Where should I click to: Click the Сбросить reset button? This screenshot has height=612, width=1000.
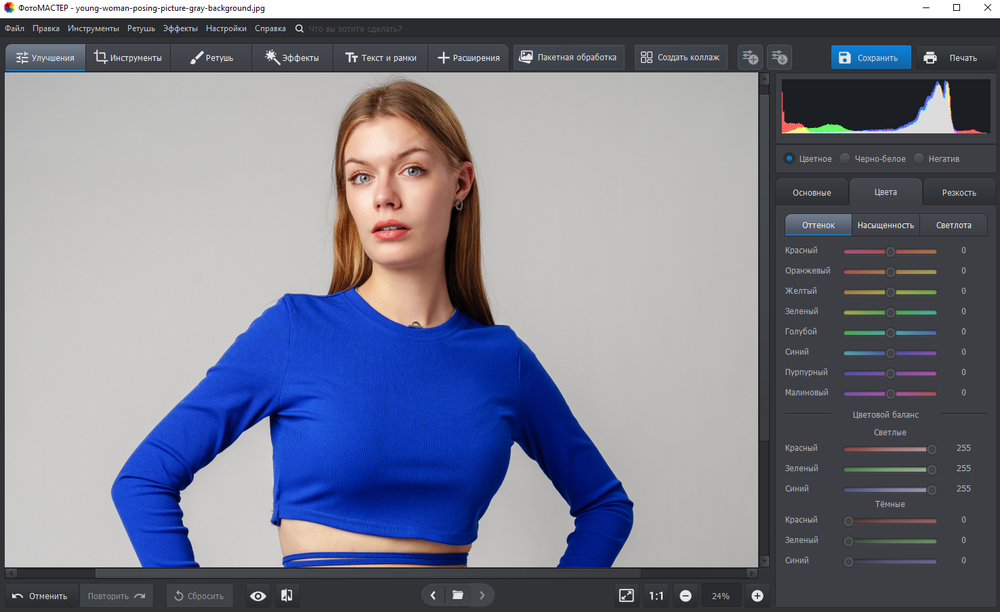coord(200,596)
